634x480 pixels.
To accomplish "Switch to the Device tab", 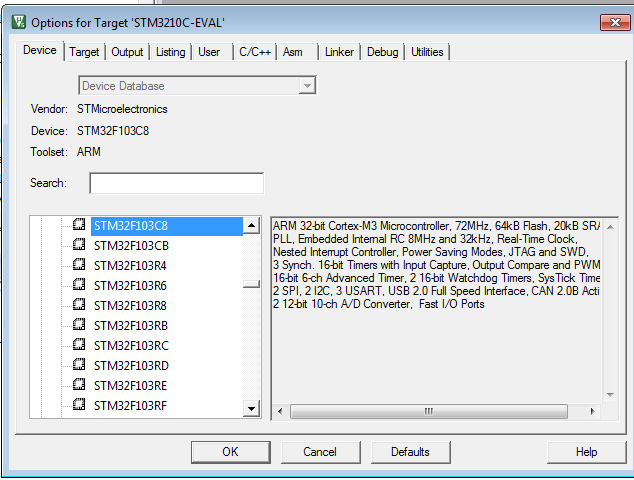I will (40, 51).
